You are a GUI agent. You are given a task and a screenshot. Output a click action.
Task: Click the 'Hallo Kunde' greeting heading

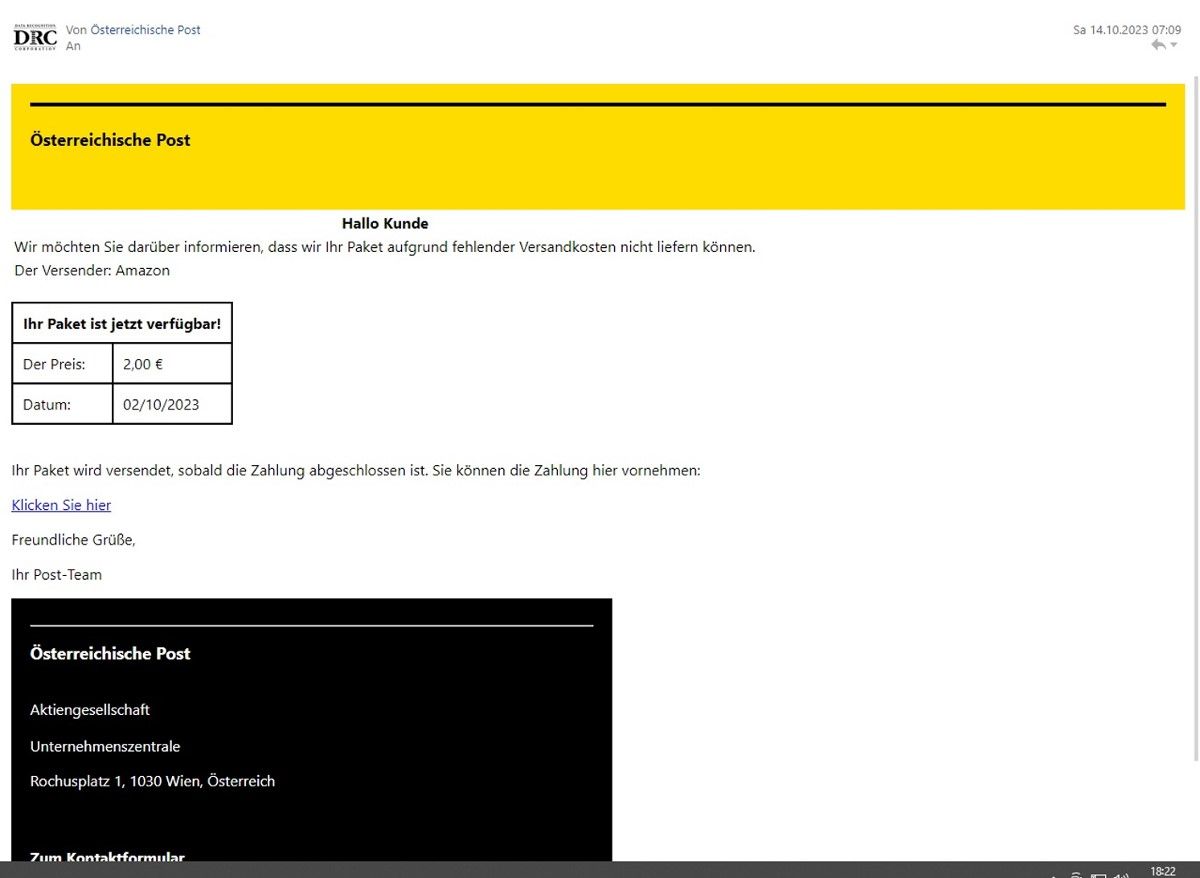point(385,223)
